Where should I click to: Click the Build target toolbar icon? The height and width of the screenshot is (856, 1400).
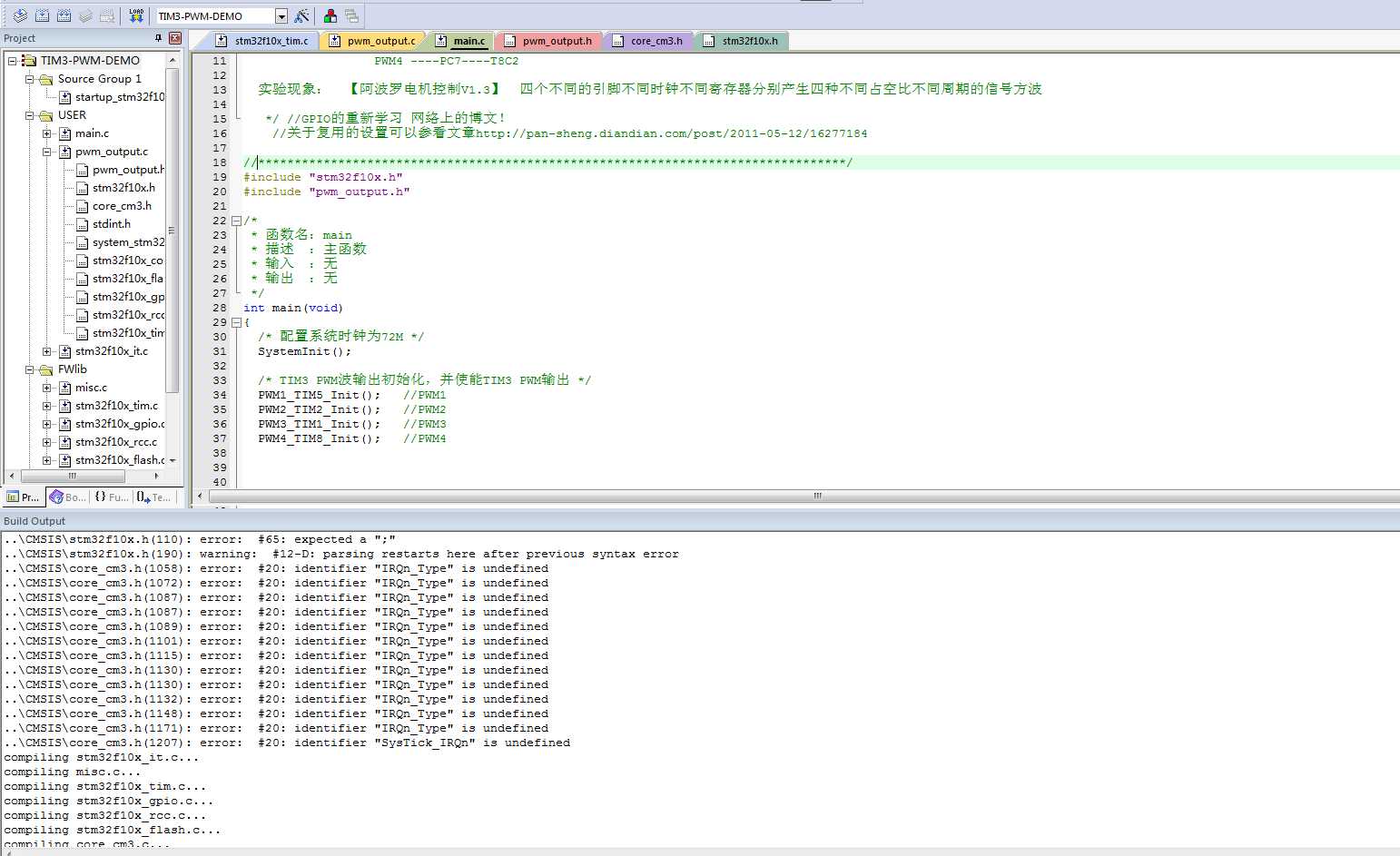pyautogui.click(x=42, y=15)
